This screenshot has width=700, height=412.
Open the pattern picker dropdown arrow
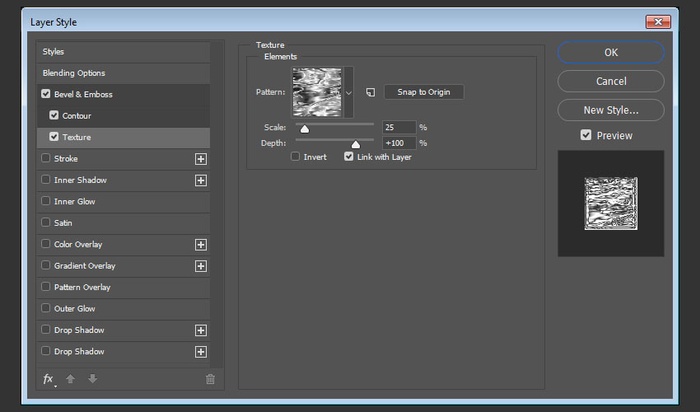(x=349, y=92)
